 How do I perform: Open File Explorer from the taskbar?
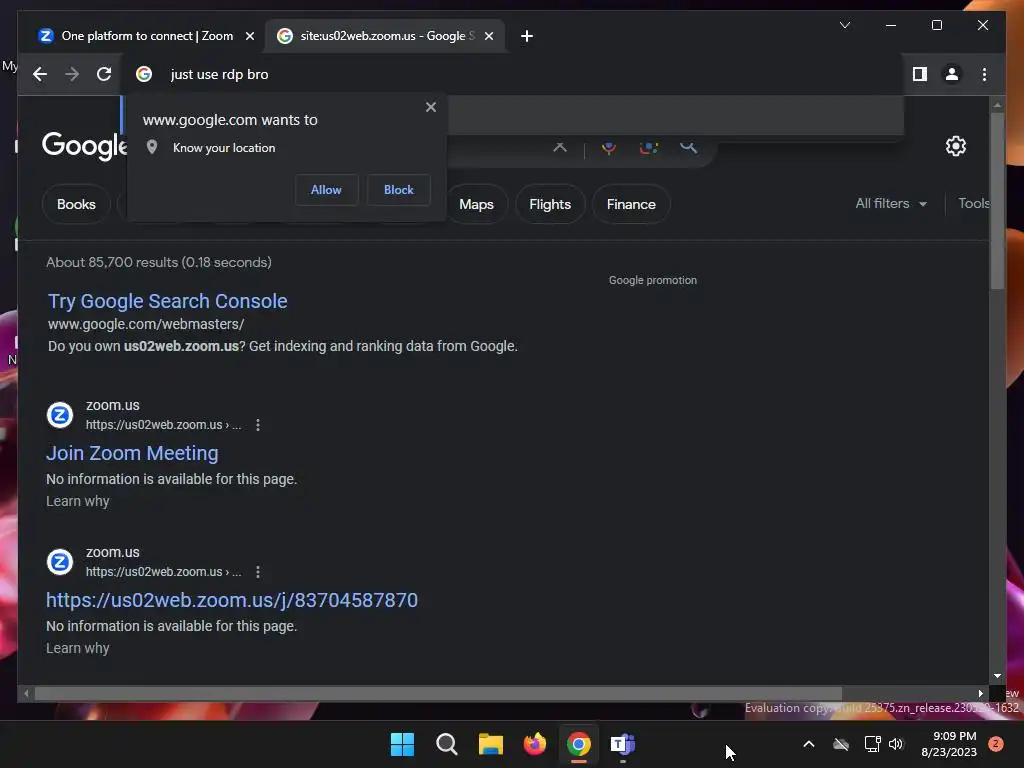[x=490, y=744]
